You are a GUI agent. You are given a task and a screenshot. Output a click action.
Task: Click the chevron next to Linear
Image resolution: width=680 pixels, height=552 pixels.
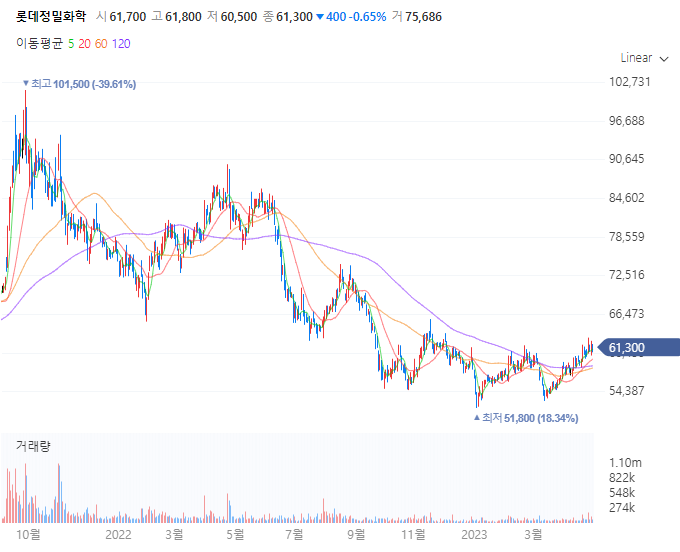664,59
